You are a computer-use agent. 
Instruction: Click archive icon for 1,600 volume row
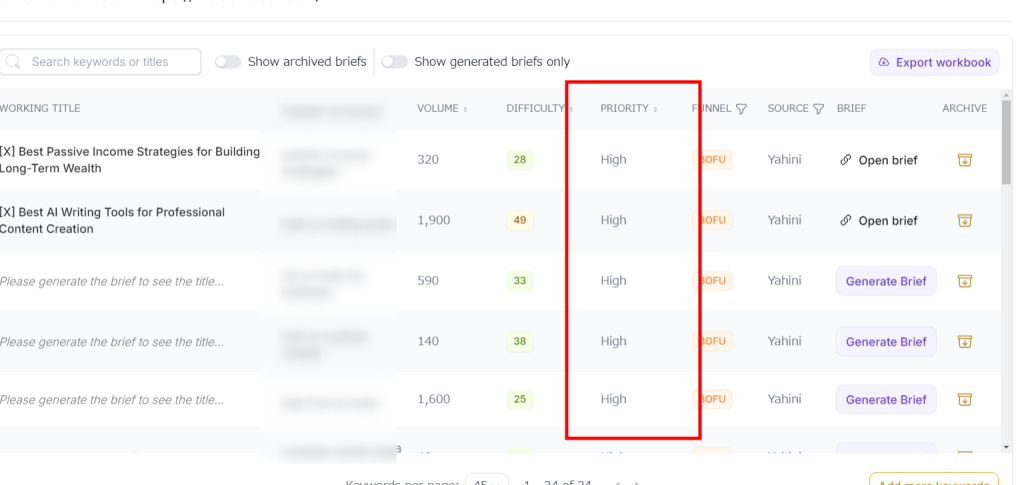tap(965, 399)
